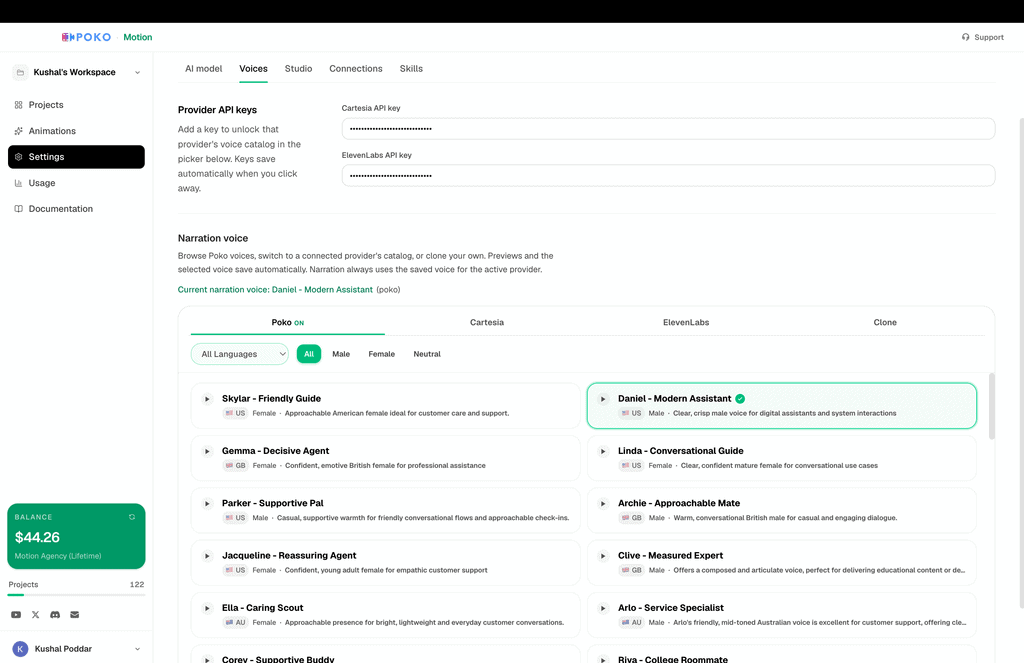Click the Support link in header
This screenshot has height=663, width=1024.
(x=983, y=37)
